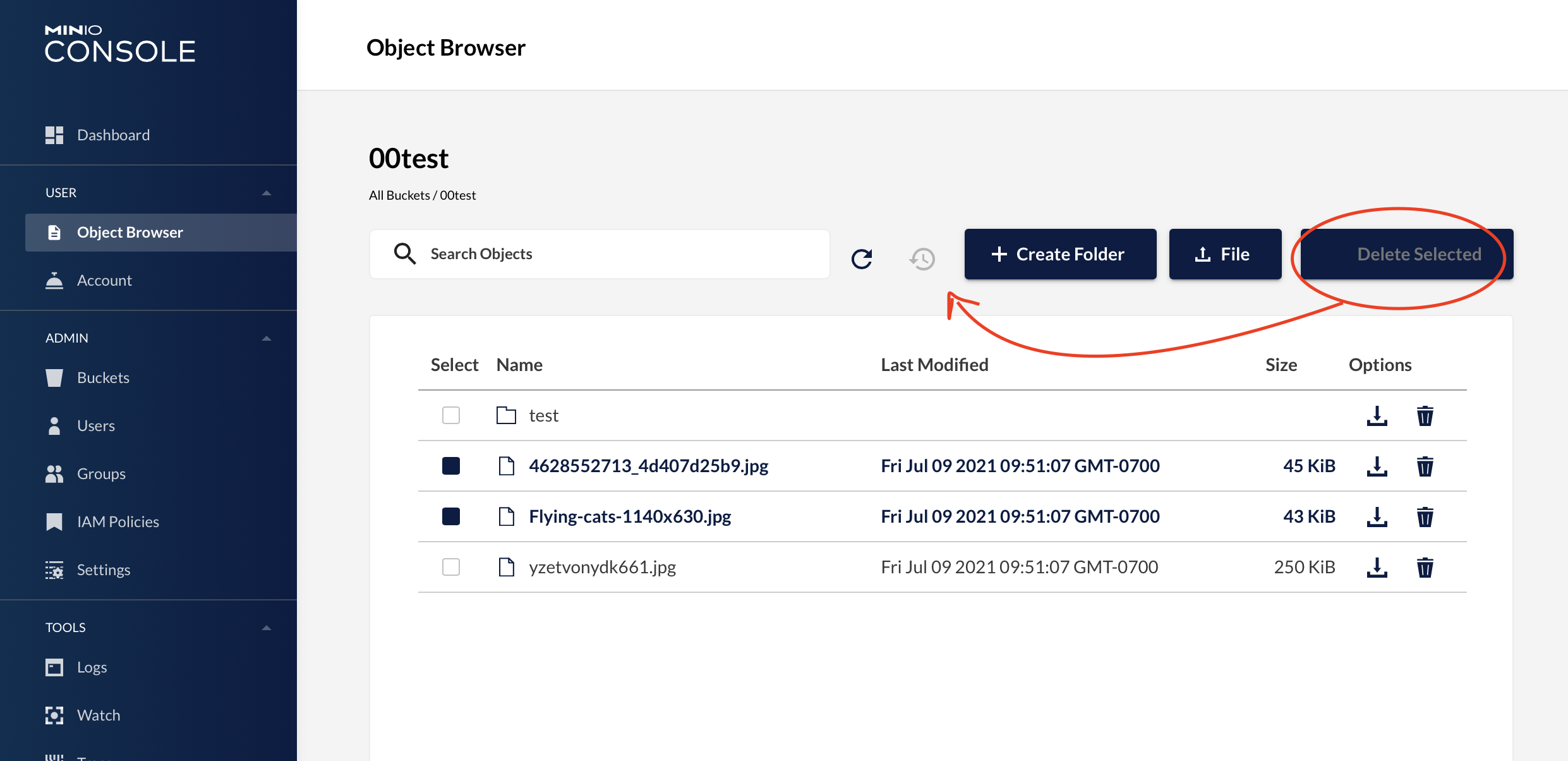Check the yzetvonydk661.jpg checkbox

coord(451,567)
